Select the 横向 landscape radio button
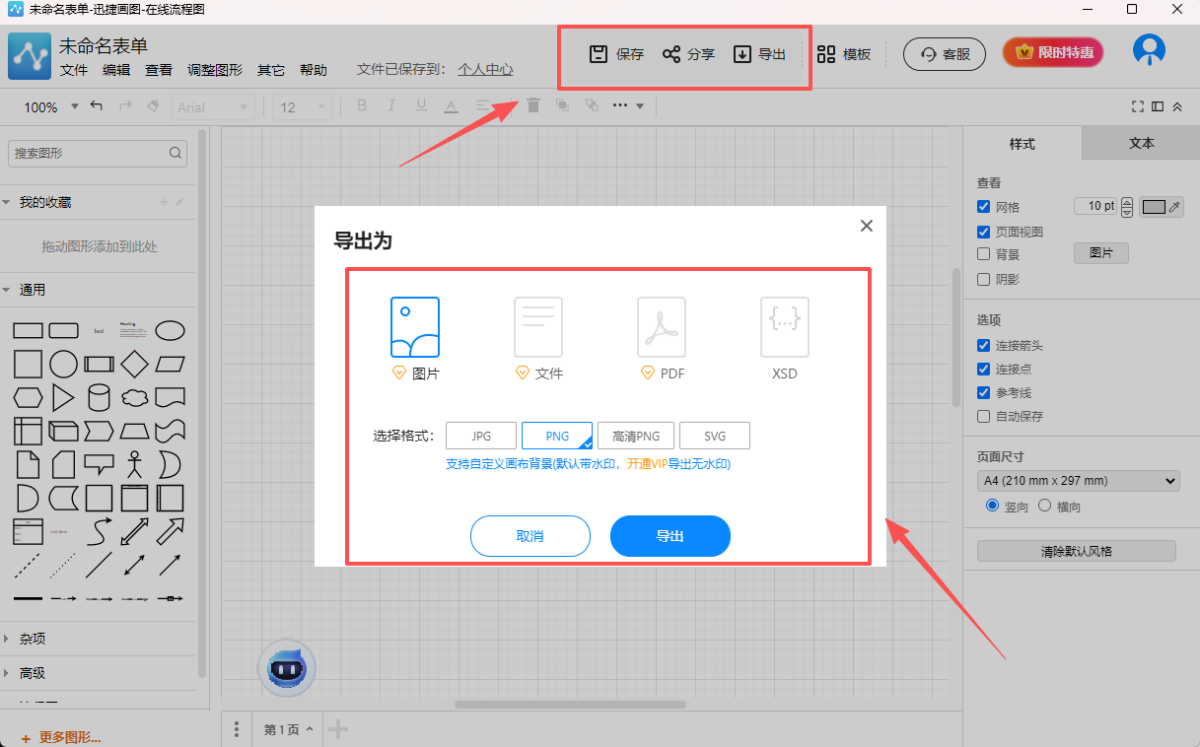This screenshot has height=747, width=1200. point(1045,506)
